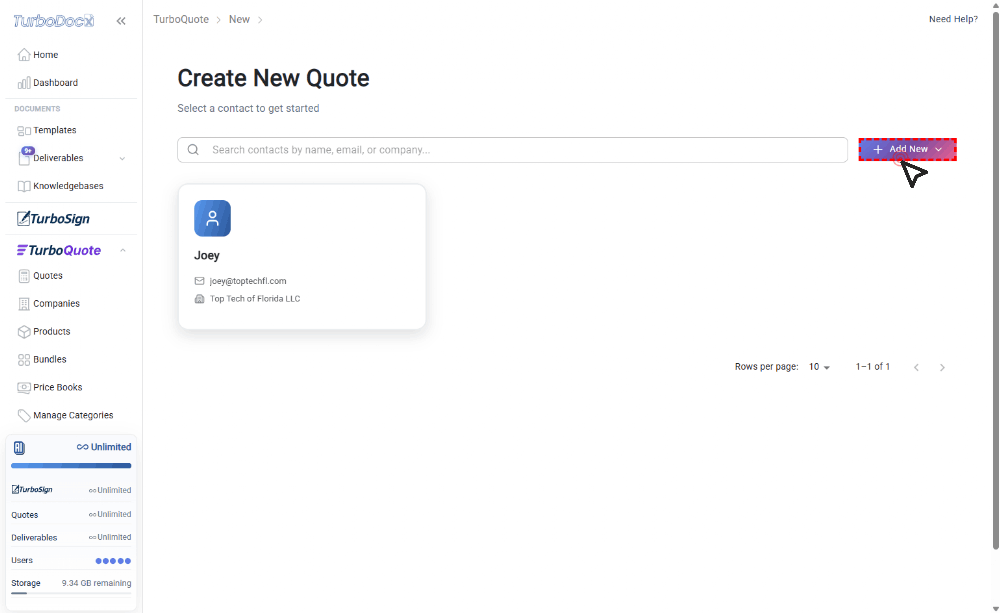Open the Deliverables document icon
Image resolution: width=1000 pixels, height=613 pixels.
tap(24, 158)
